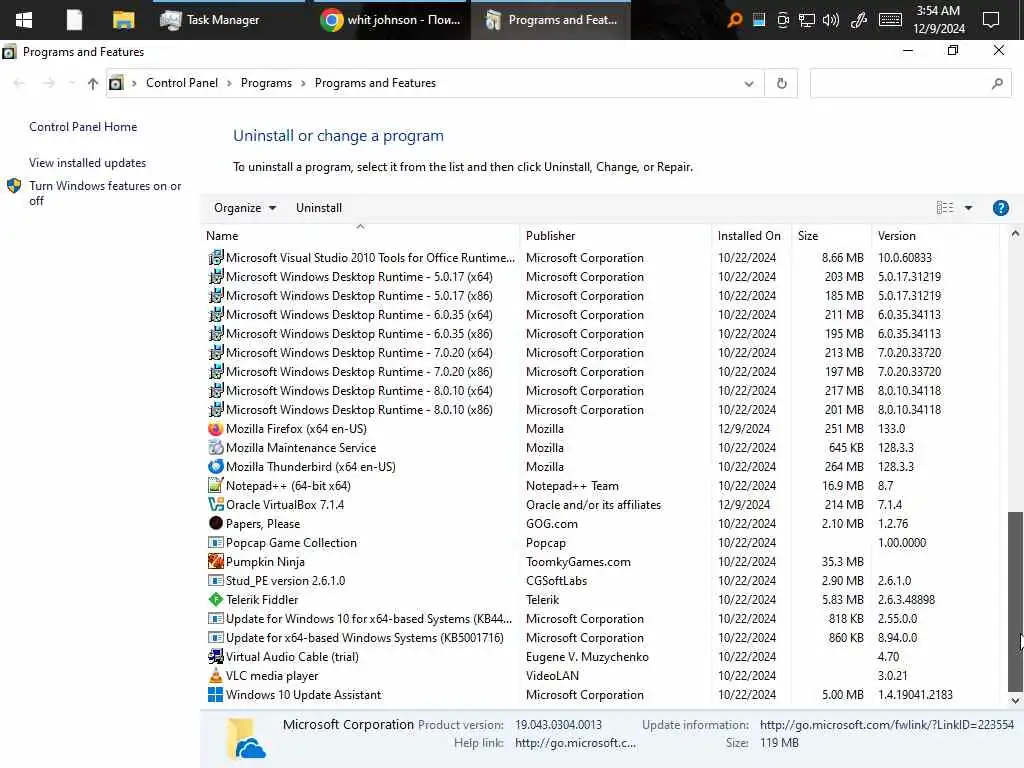Open the touch keyboard tray icon
The image size is (1024, 768).
(890, 20)
